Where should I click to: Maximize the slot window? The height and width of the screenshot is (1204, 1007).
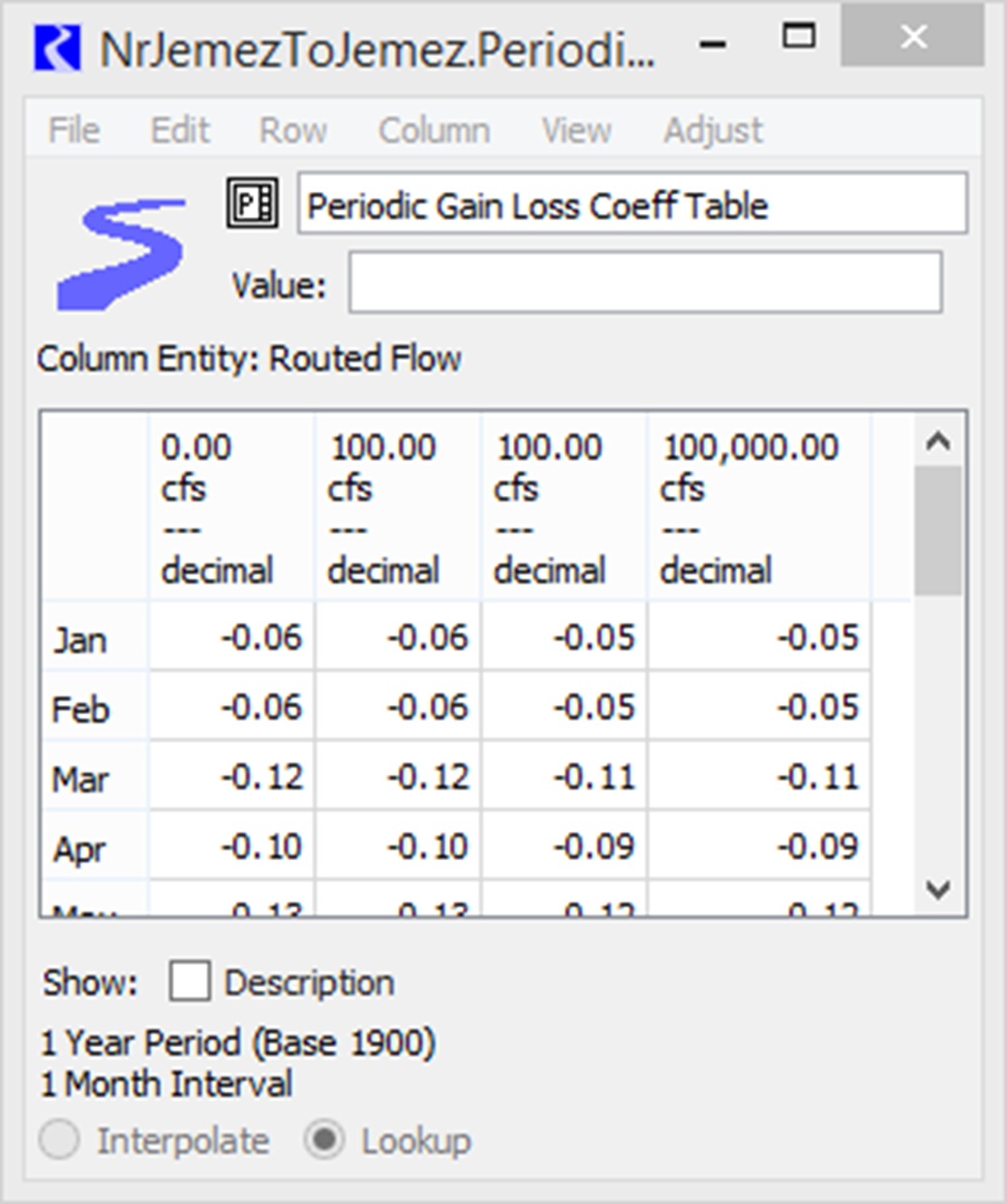pyautogui.click(x=799, y=38)
